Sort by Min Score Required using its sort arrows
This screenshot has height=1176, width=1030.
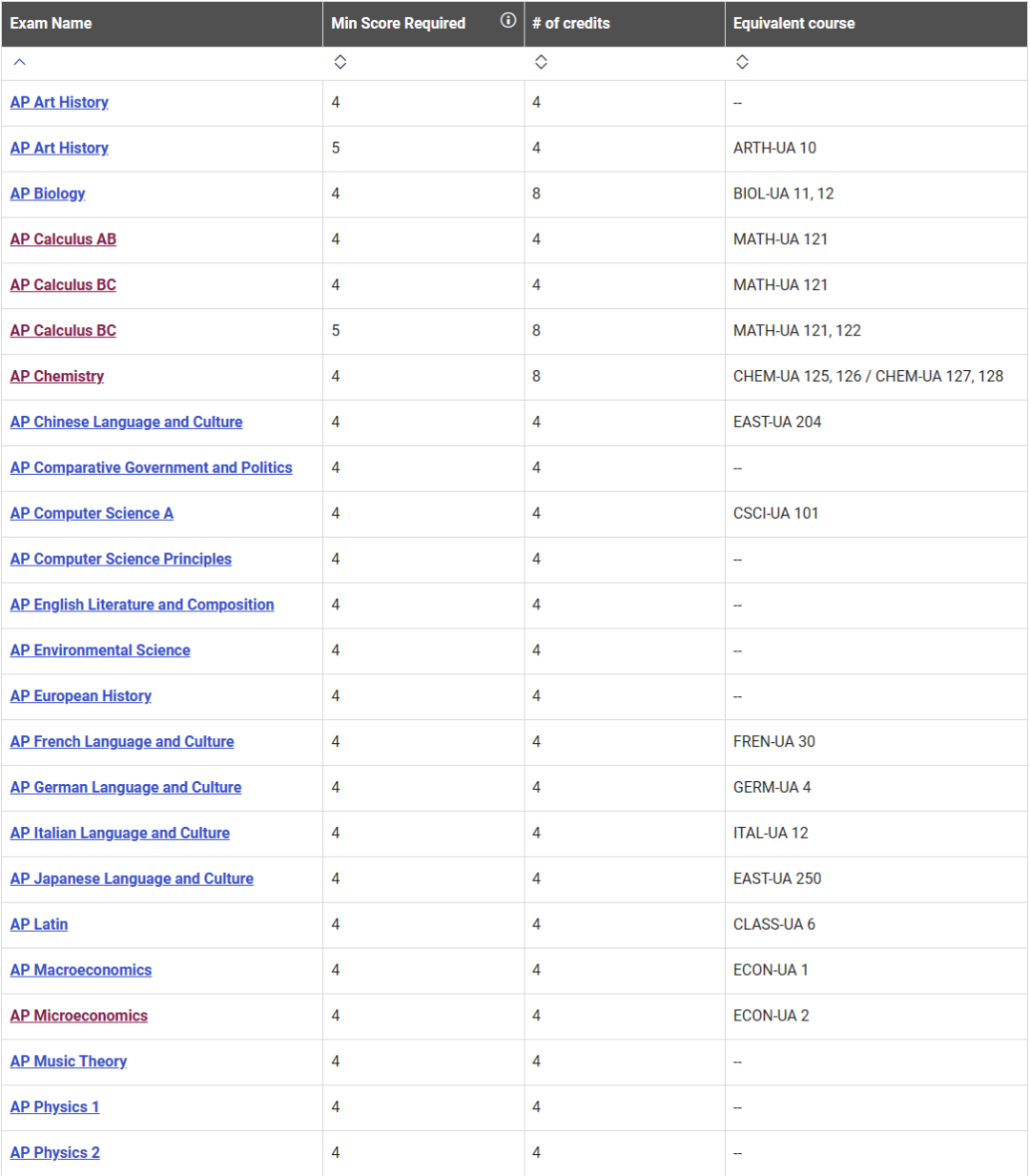pyautogui.click(x=340, y=62)
